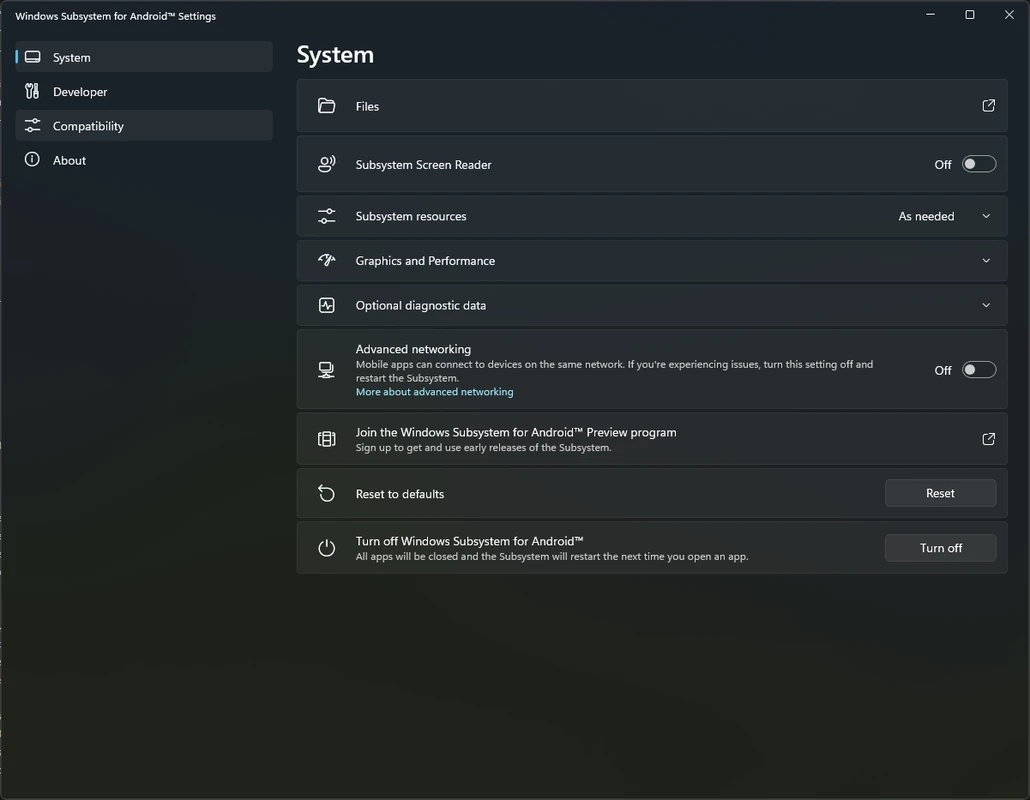Click the Graphics and Performance gauge icon
Screen dimensions: 1030x800
click(x=326, y=261)
